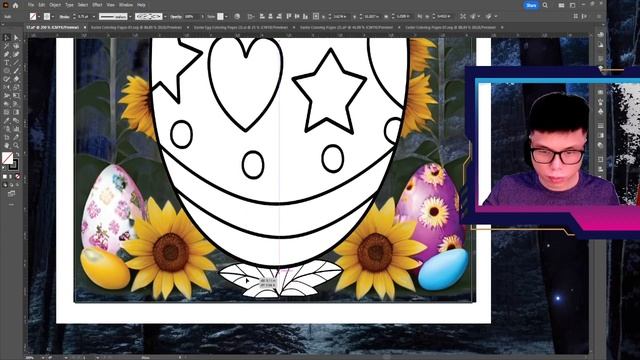Set paint to None button
Viewport: 640px width, 360px height.
18,176
